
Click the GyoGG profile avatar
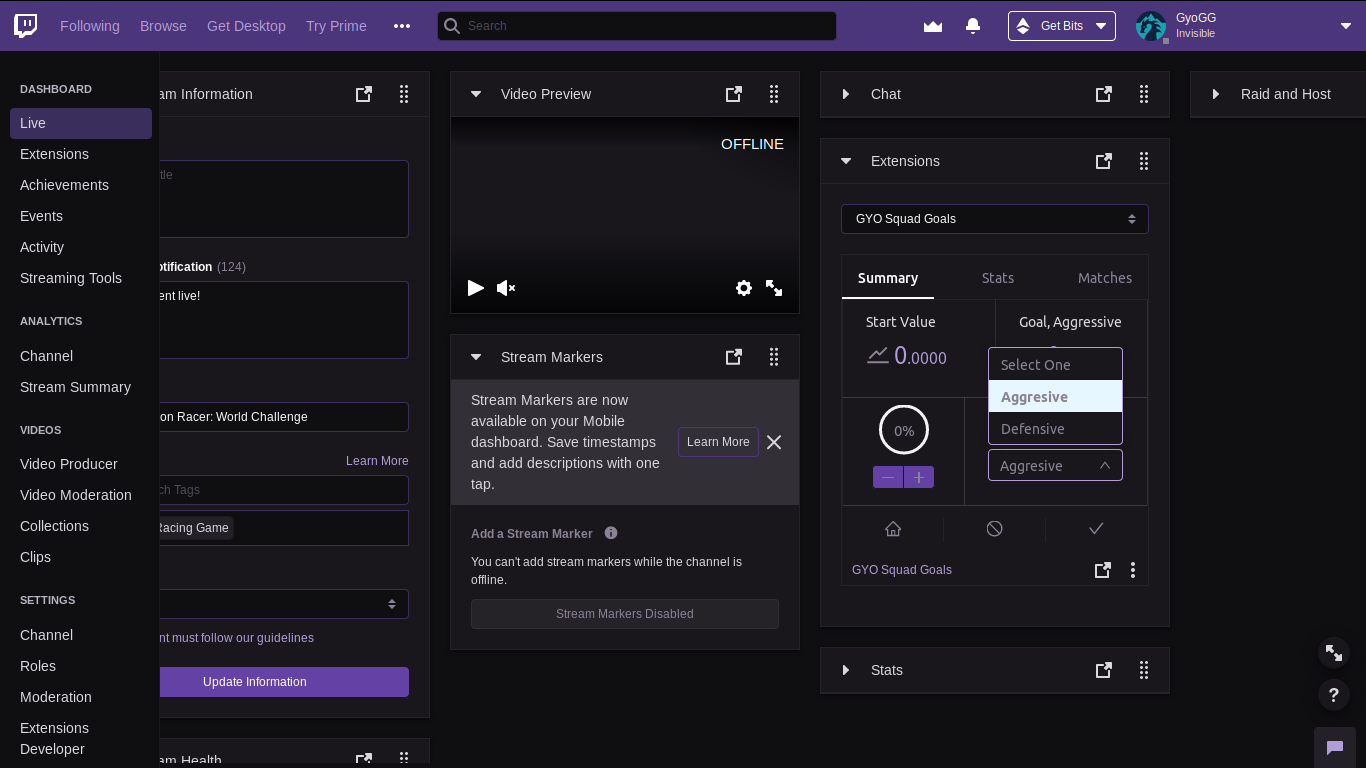click(x=1151, y=26)
